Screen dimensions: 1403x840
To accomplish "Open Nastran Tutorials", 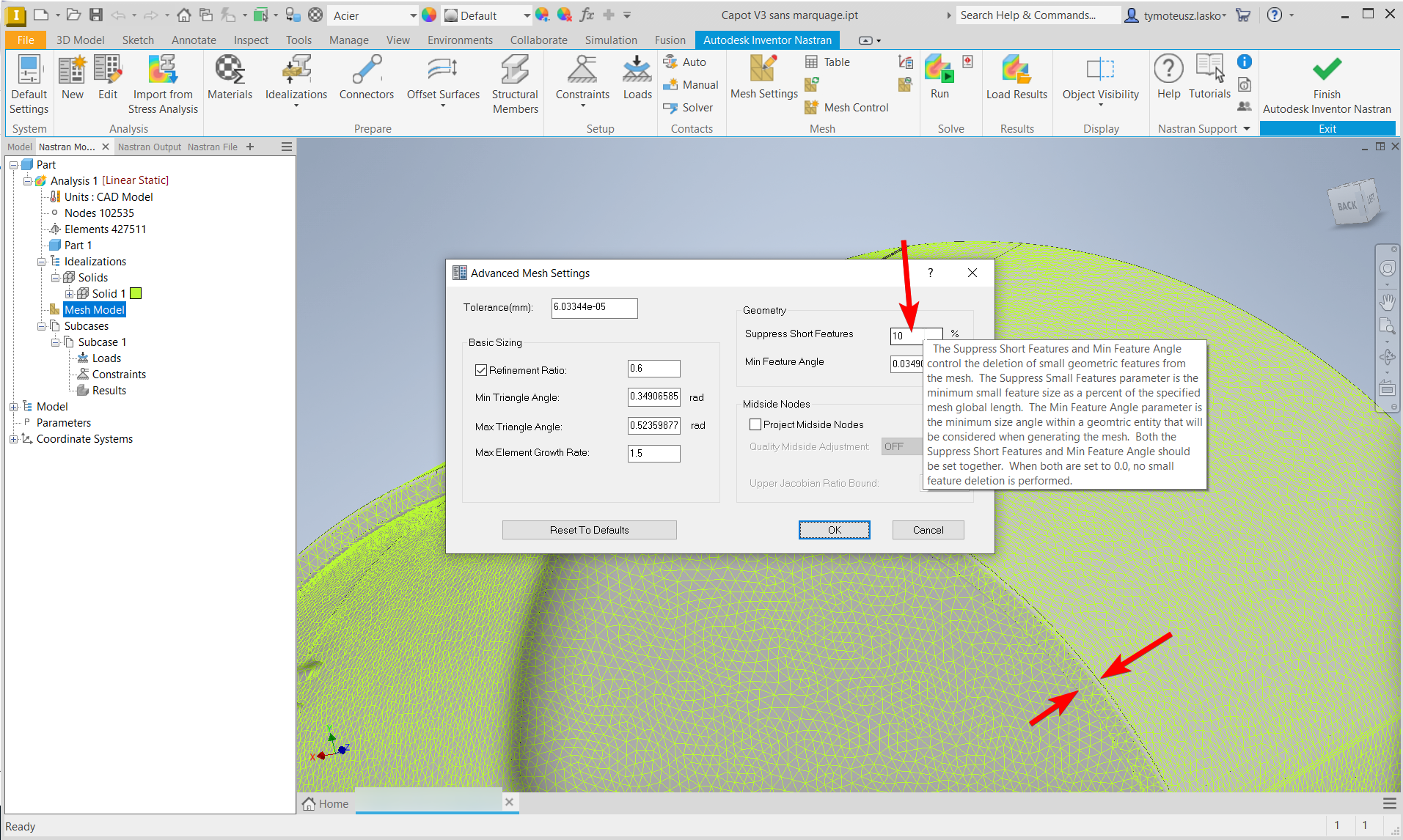I will pyautogui.click(x=1209, y=78).
